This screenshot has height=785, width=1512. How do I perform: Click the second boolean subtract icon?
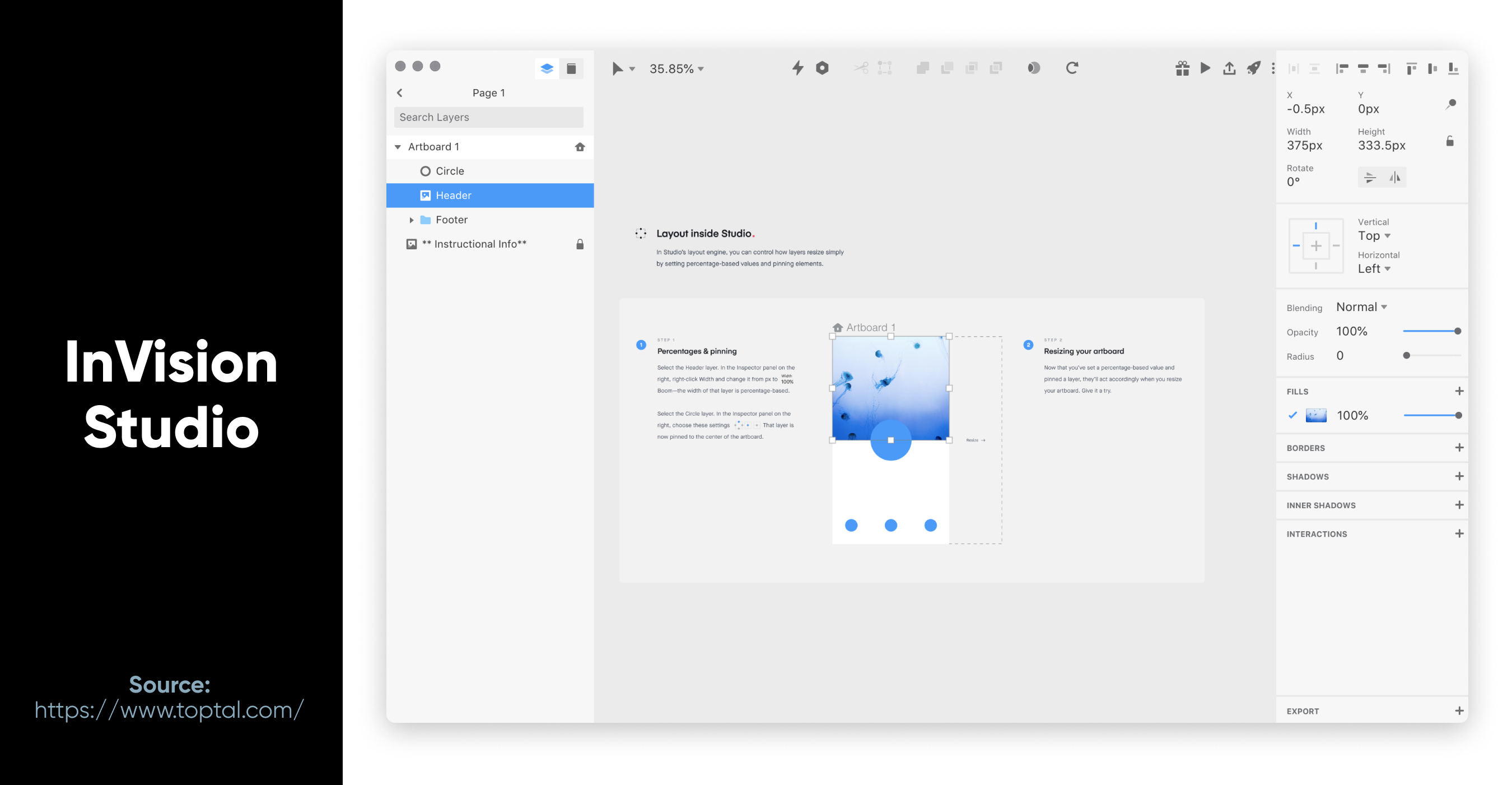947,68
